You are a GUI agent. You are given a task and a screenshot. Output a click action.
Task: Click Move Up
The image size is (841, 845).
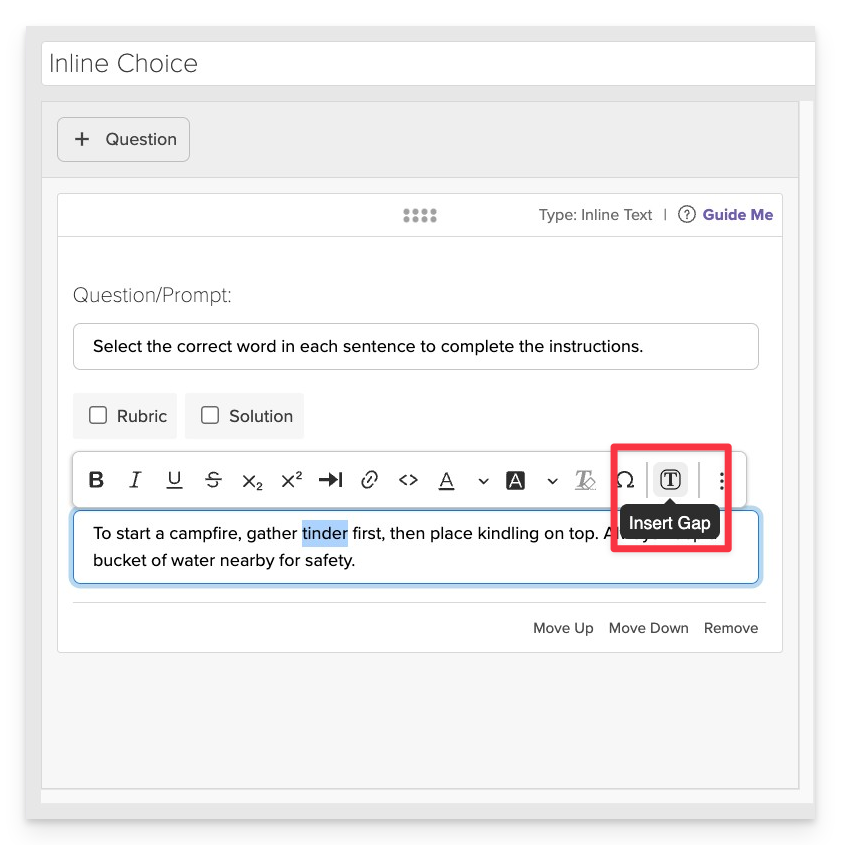563,628
